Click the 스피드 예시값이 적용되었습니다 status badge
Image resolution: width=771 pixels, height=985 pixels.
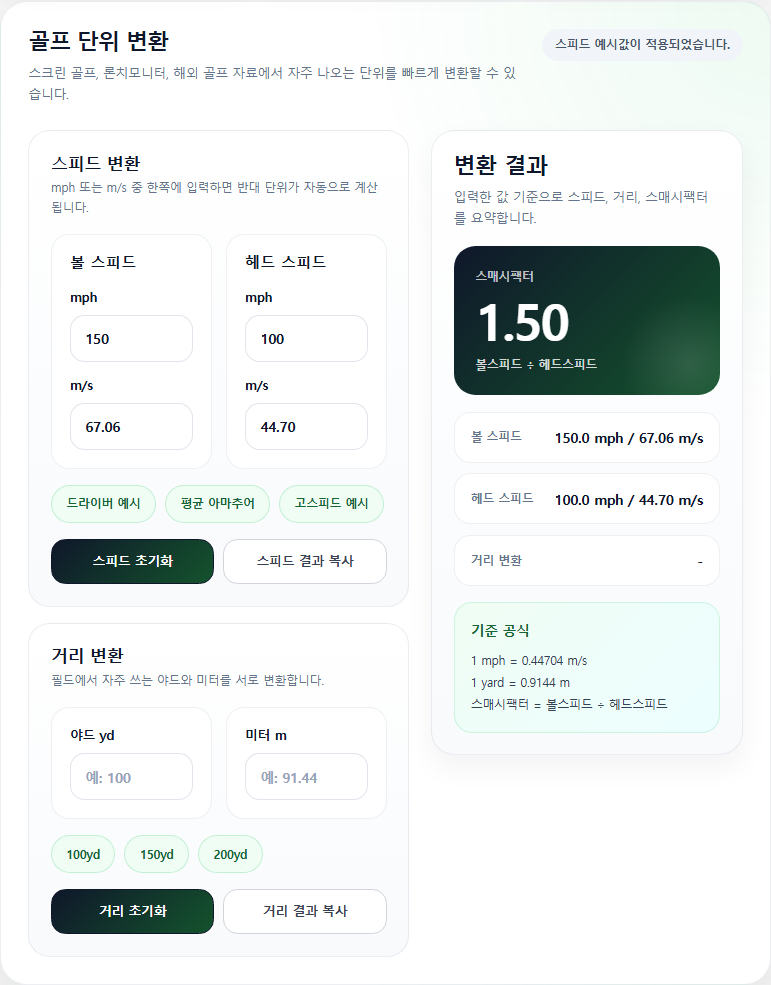click(642, 45)
